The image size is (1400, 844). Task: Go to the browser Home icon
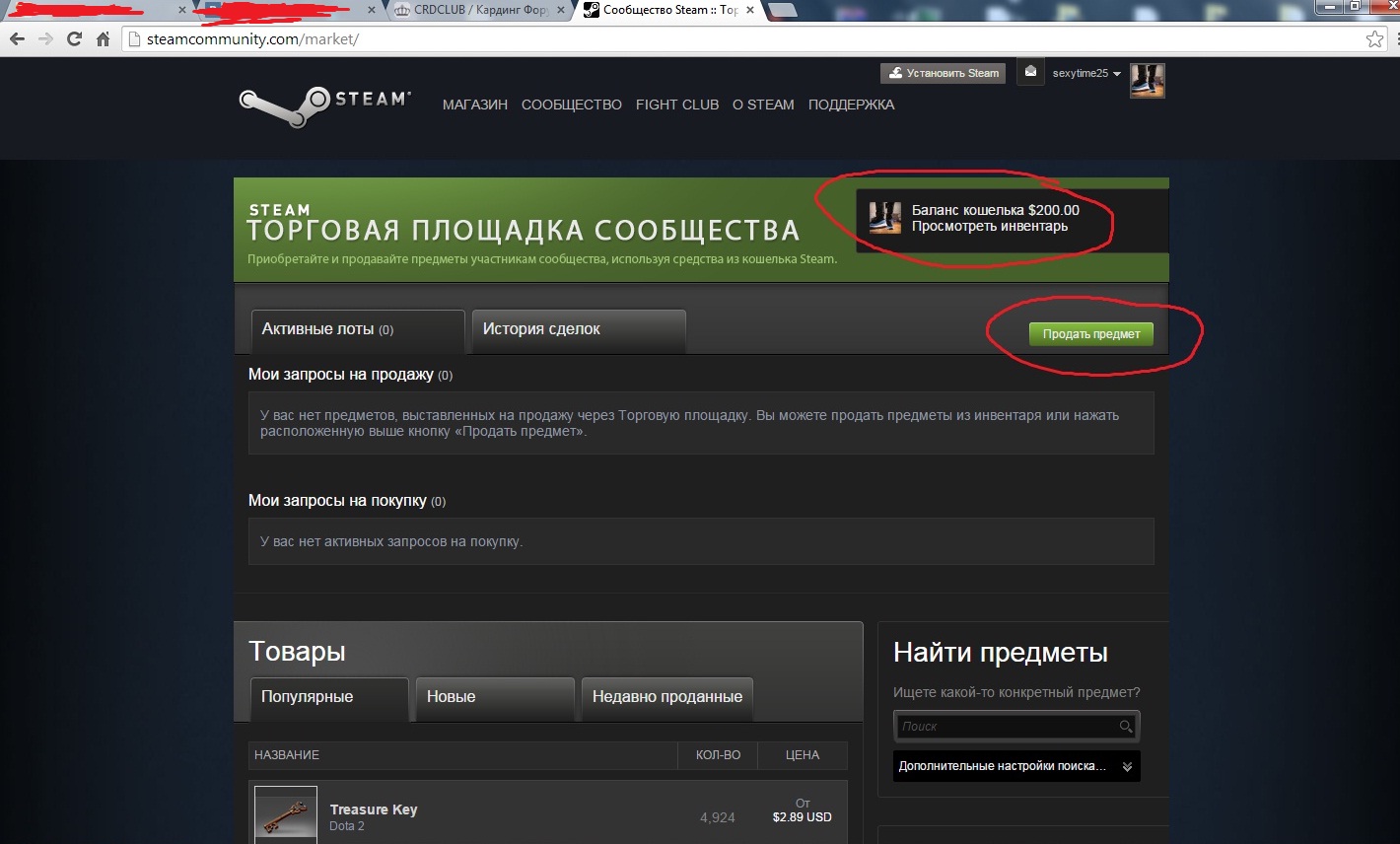[103, 39]
